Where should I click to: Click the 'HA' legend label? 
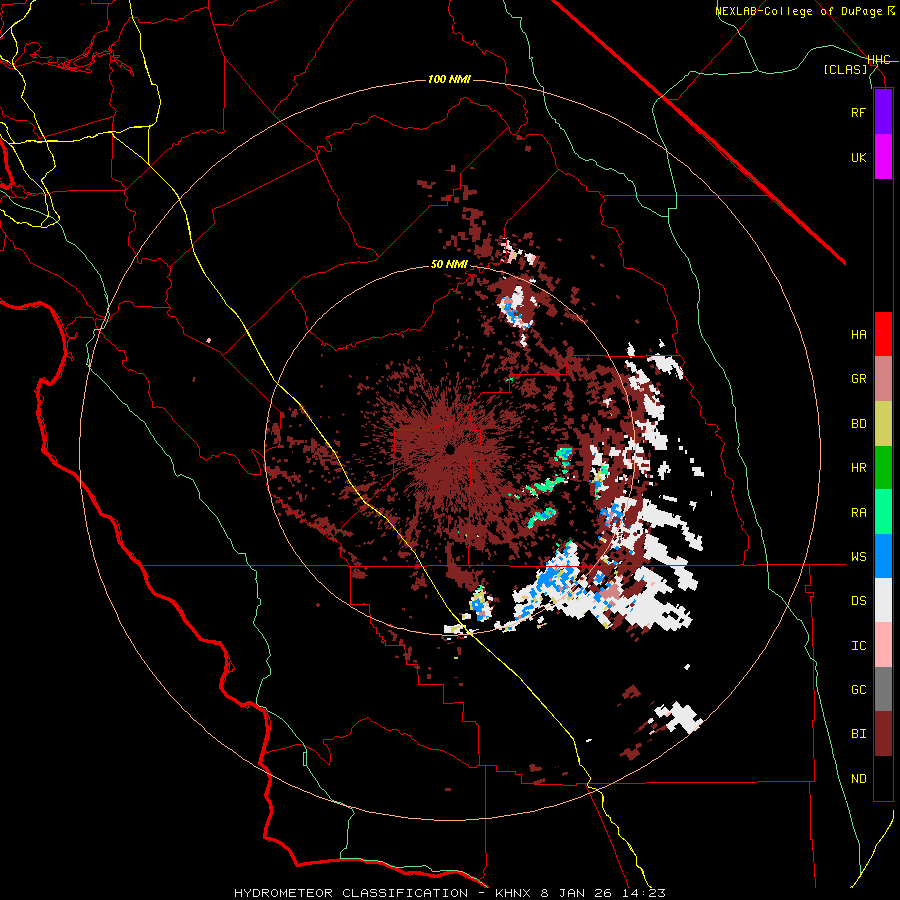[858, 335]
